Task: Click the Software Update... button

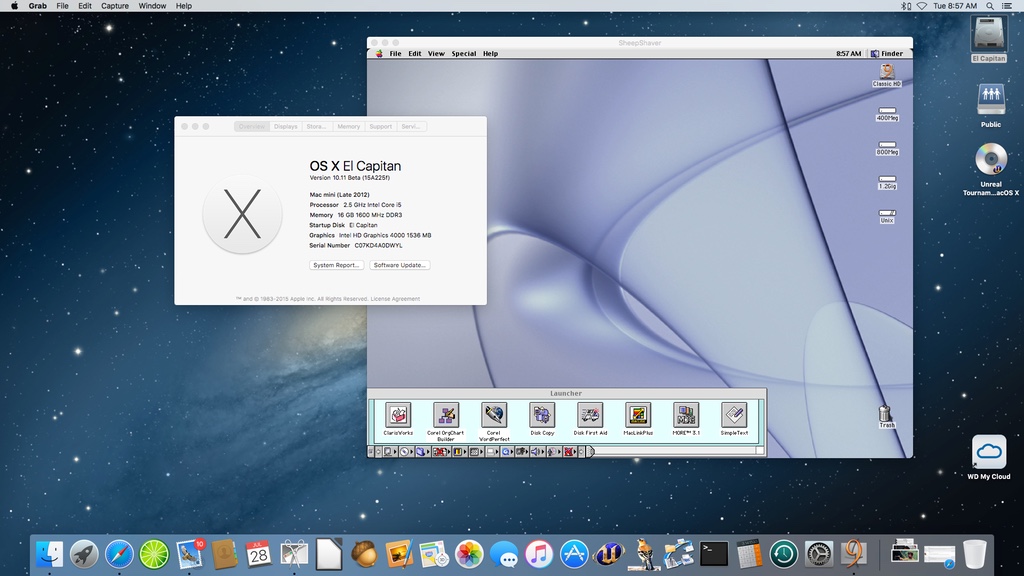Action: point(400,265)
